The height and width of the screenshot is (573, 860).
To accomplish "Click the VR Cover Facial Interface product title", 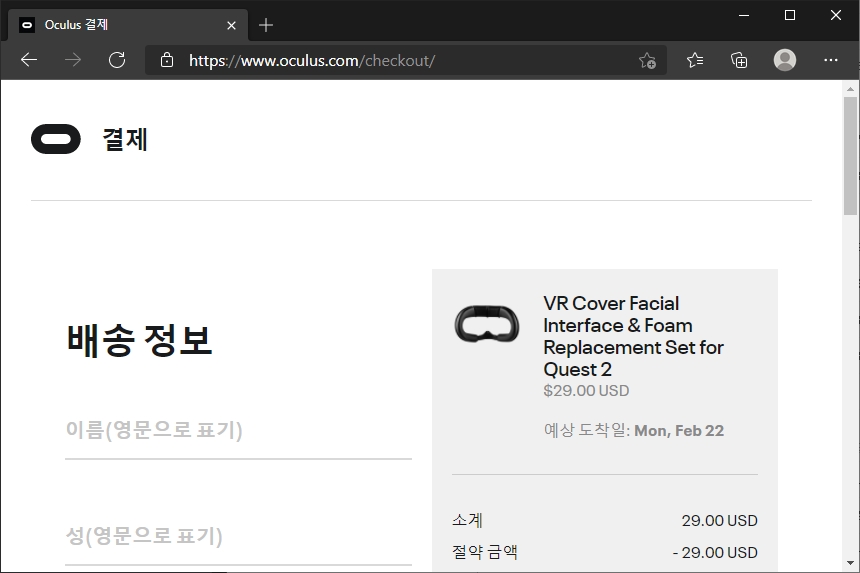I will 633,336.
